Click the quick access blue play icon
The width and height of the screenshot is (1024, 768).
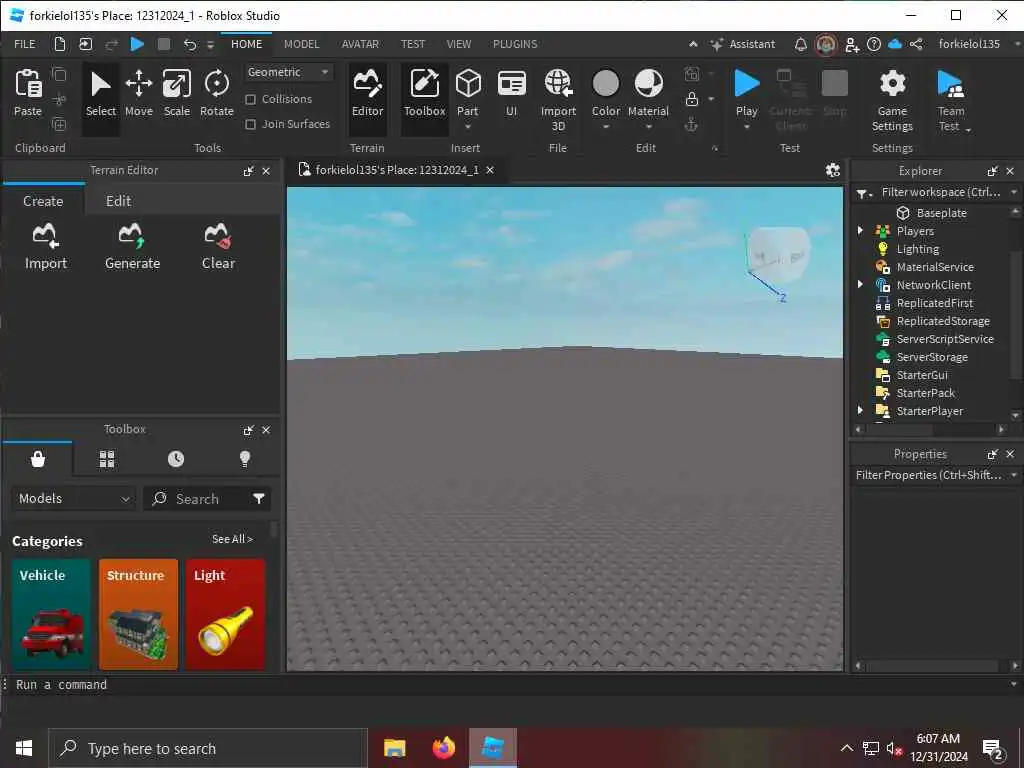(137, 44)
